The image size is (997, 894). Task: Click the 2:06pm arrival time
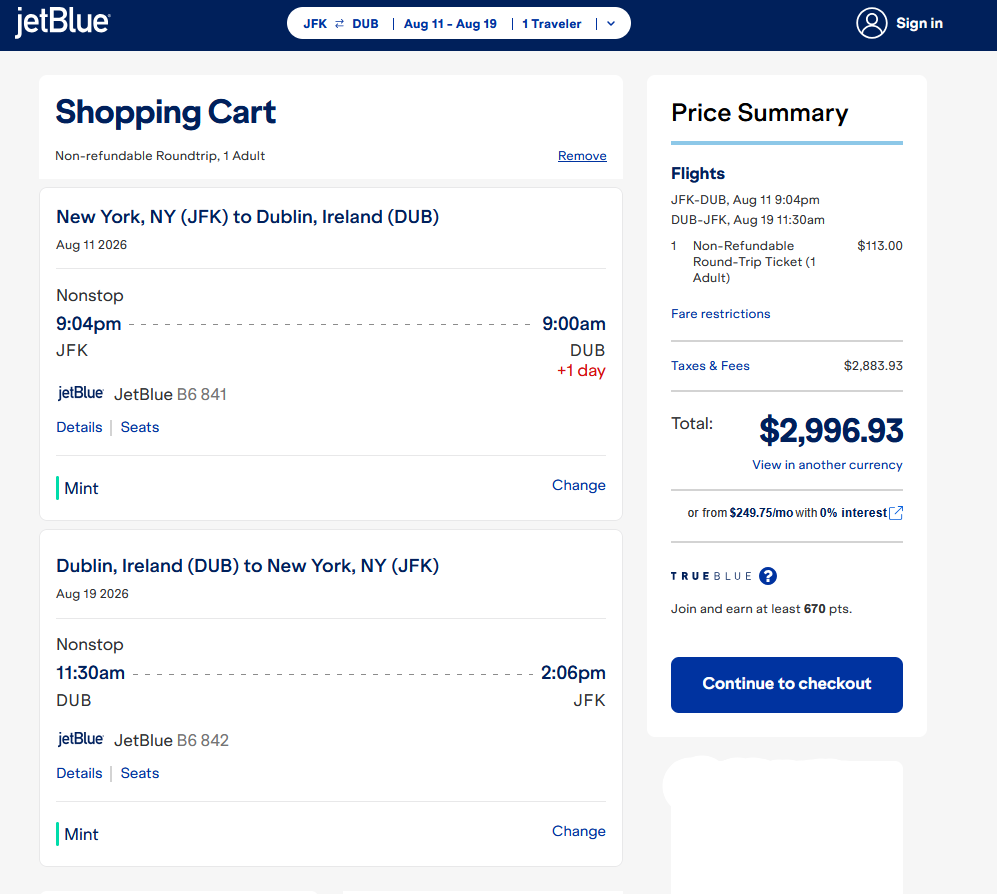[x=573, y=673]
